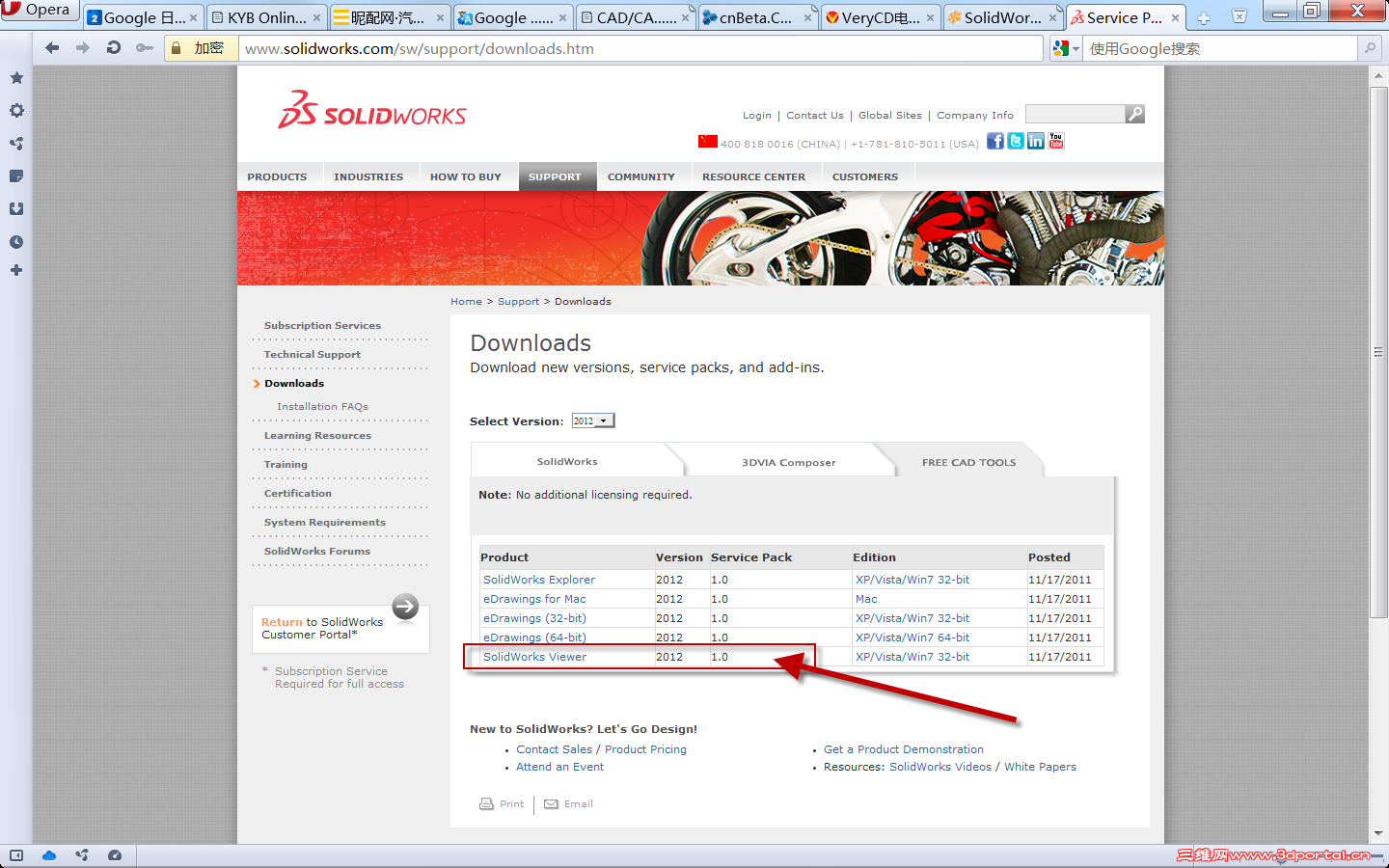The width and height of the screenshot is (1389, 868).
Task: Open the Contact Us link
Action: (815, 115)
